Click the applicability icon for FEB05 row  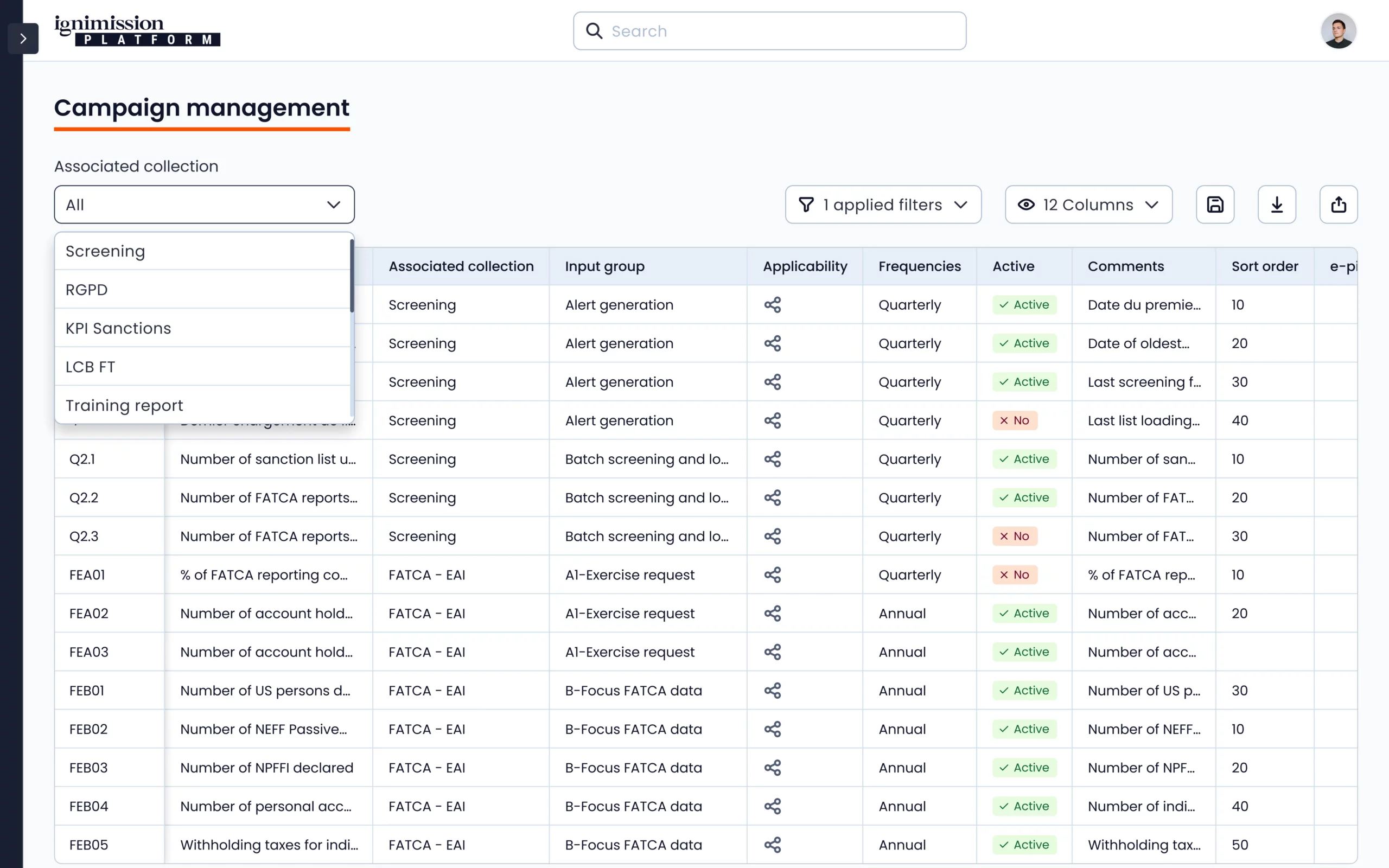pyautogui.click(x=772, y=845)
